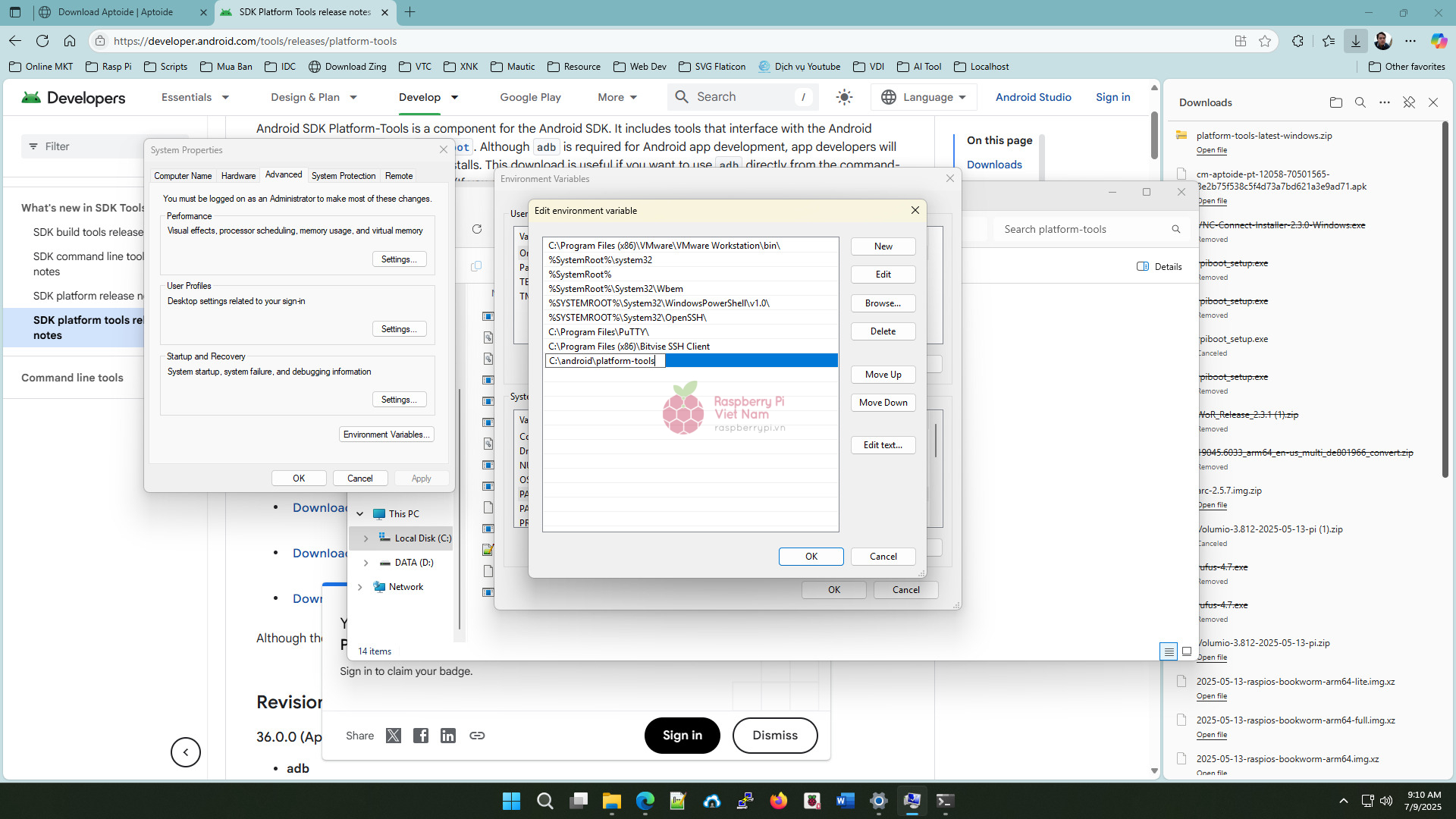Click Edit text... button
Image resolution: width=1456 pixels, height=819 pixels.
click(883, 445)
